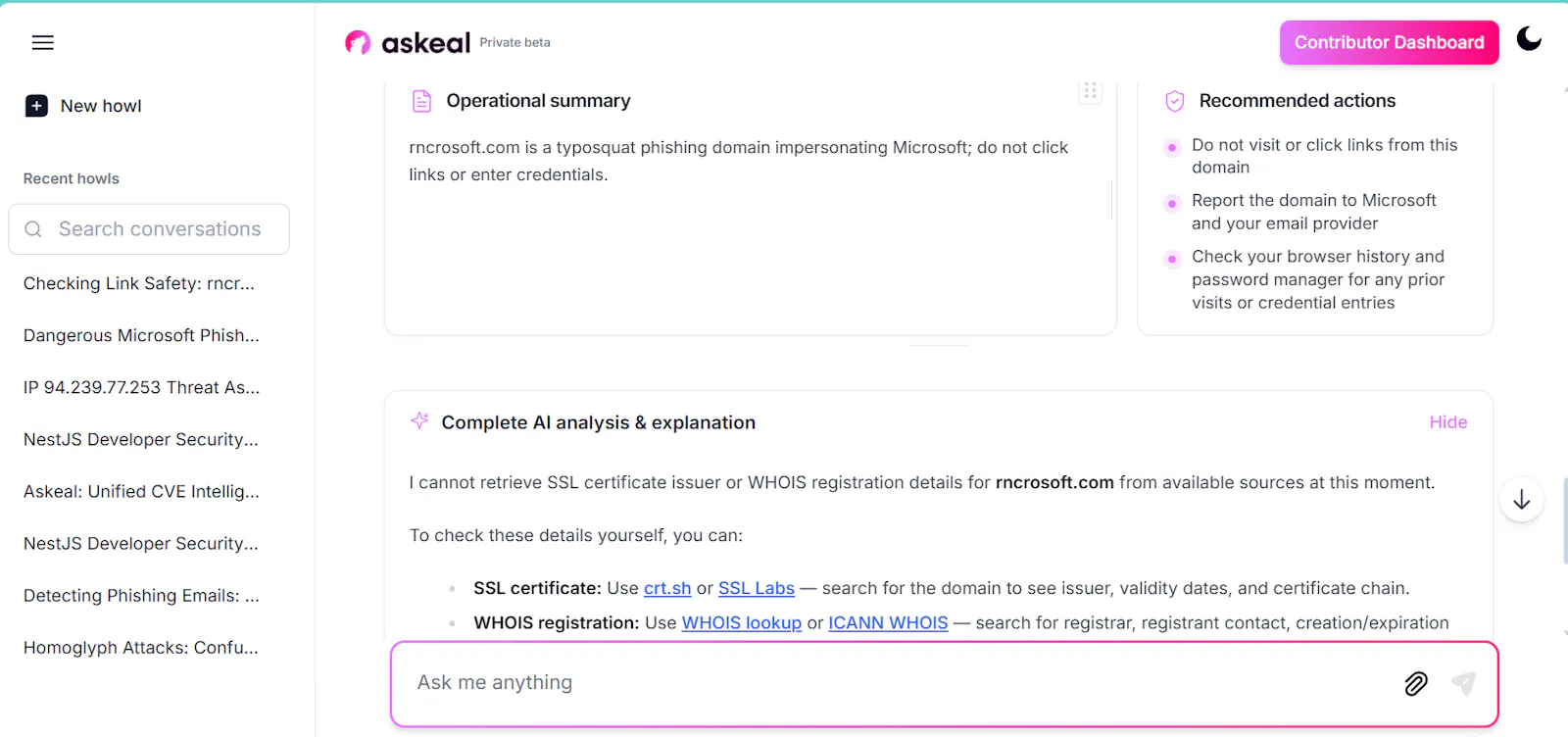
Task: Open the hamburger sidebar menu
Action: [43, 42]
